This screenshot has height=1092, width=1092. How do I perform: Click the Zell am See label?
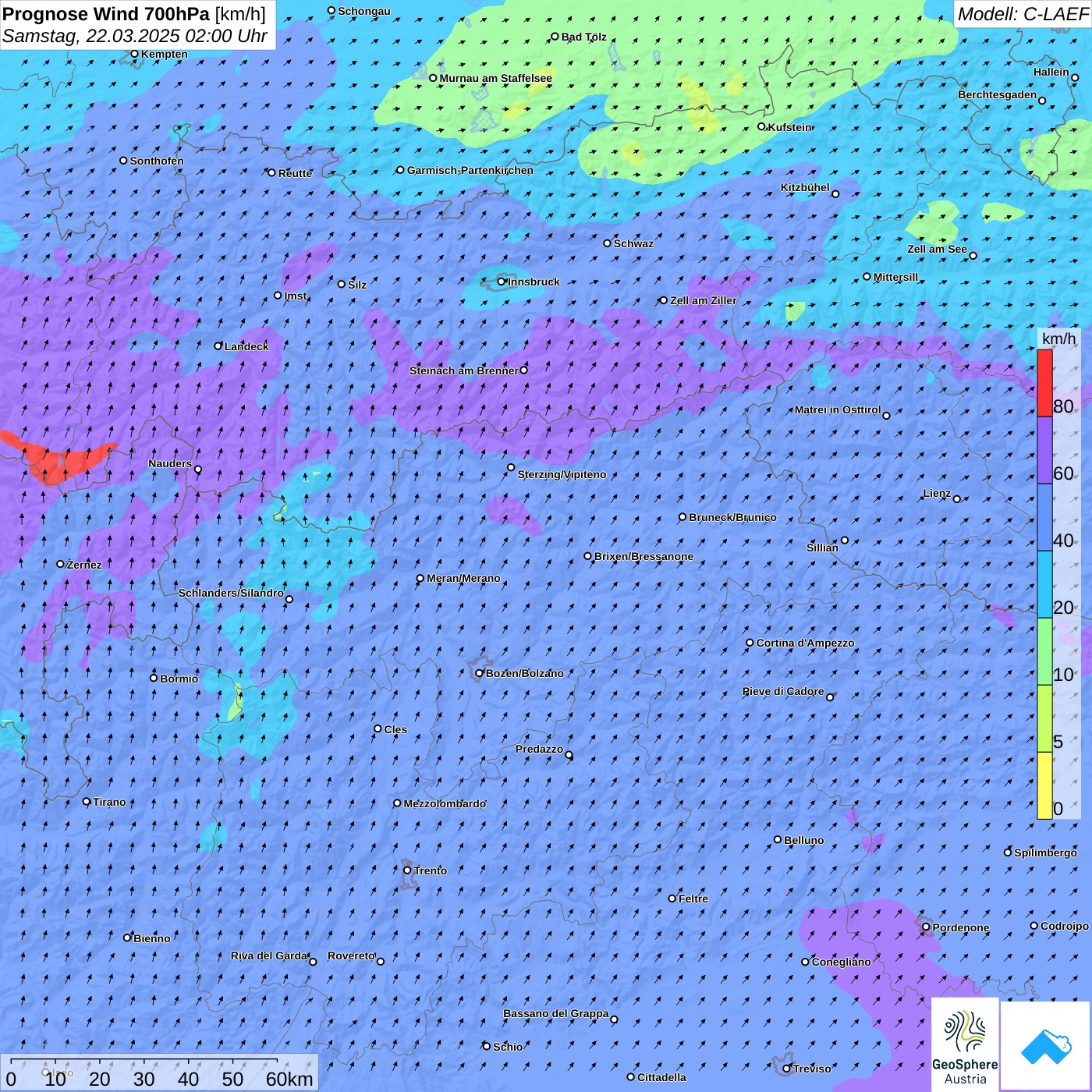[937, 249]
